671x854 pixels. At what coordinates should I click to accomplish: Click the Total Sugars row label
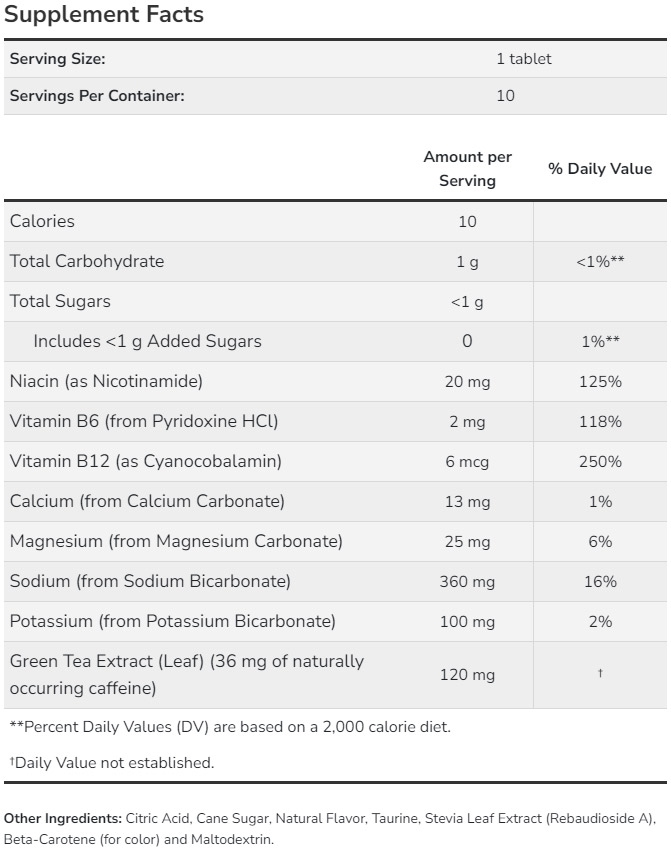[60, 301]
